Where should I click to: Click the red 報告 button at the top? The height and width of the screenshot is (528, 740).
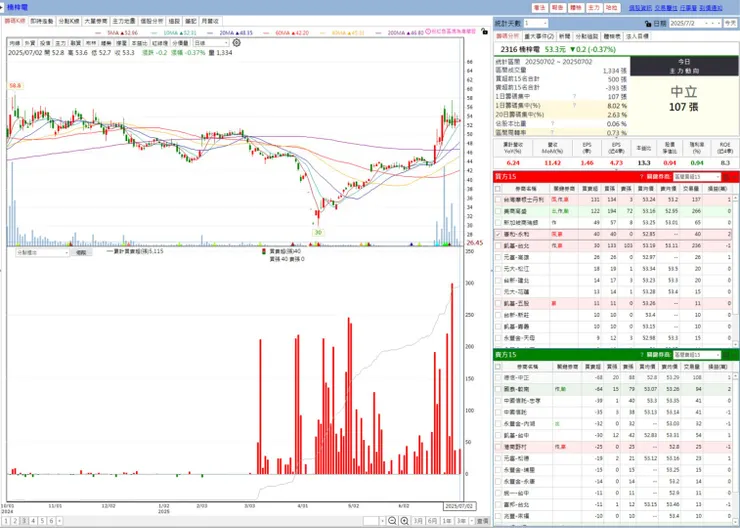point(557,8)
